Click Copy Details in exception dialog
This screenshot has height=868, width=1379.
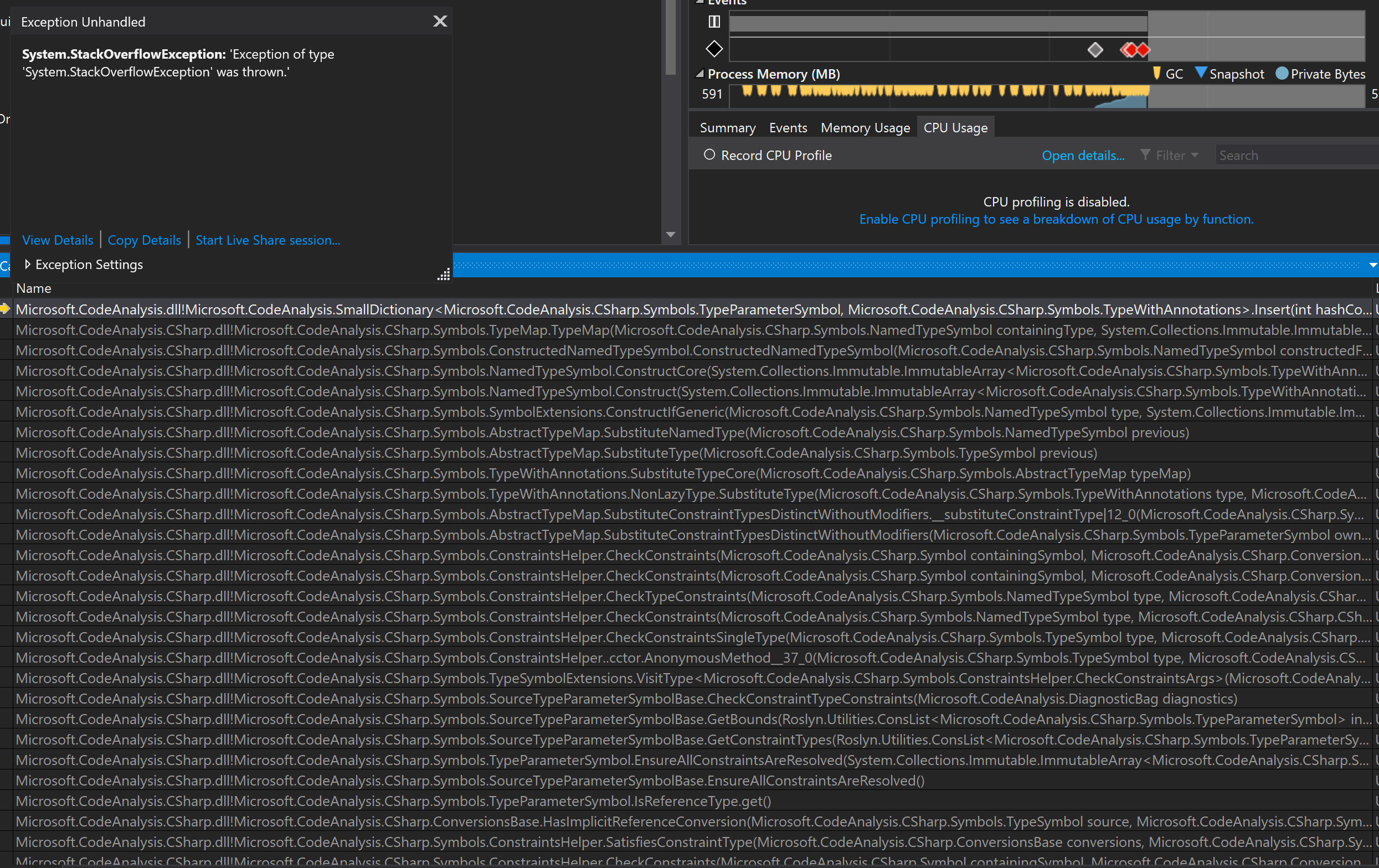click(144, 240)
